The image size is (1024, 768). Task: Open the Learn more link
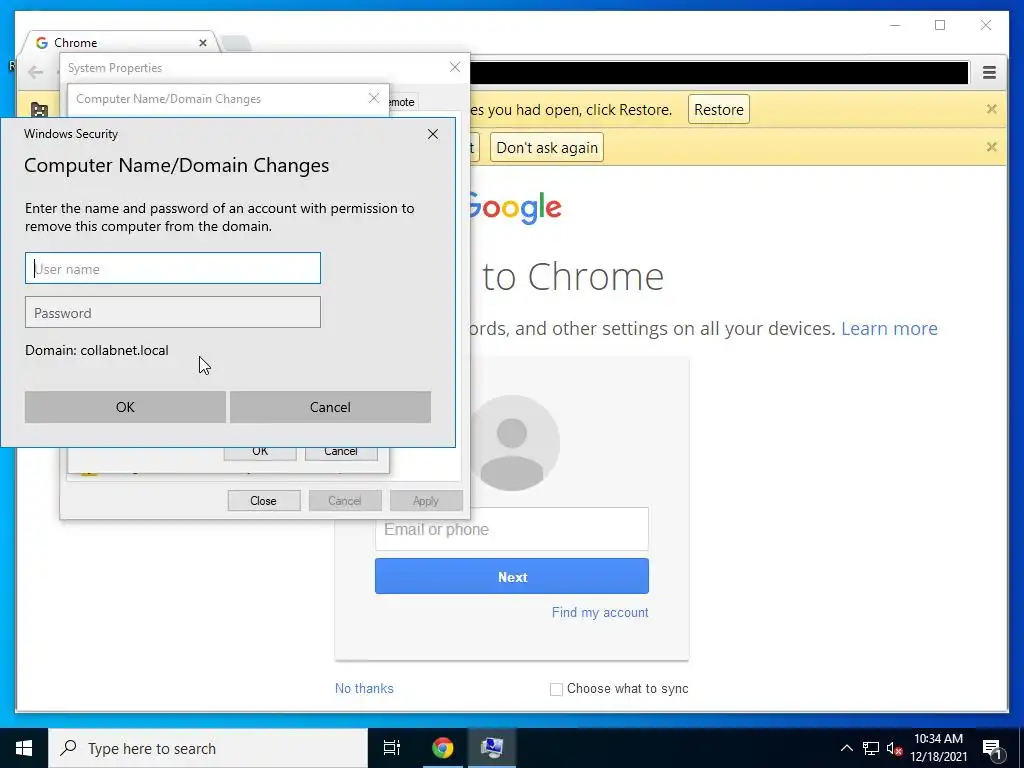[889, 328]
